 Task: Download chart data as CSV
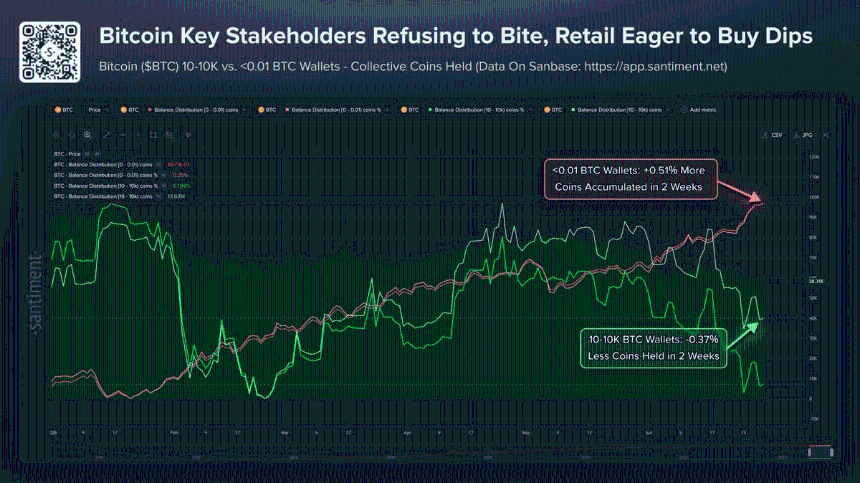tap(772, 135)
